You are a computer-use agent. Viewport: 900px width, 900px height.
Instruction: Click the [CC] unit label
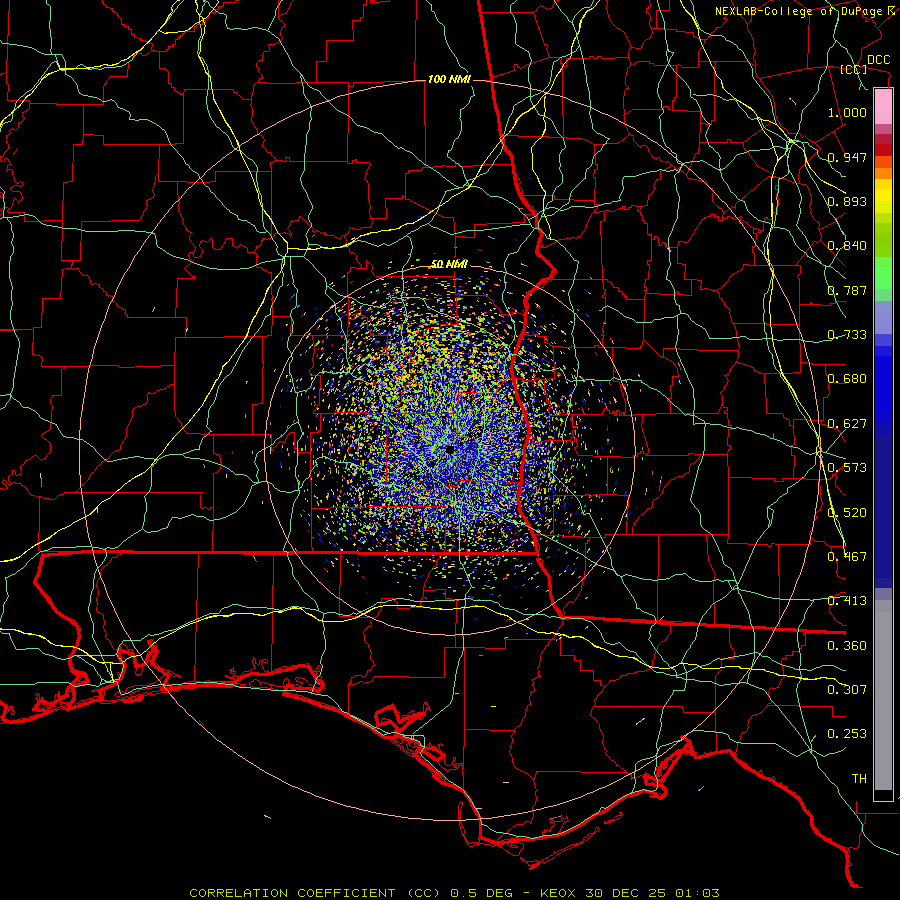pyautogui.click(x=854, y=69)
